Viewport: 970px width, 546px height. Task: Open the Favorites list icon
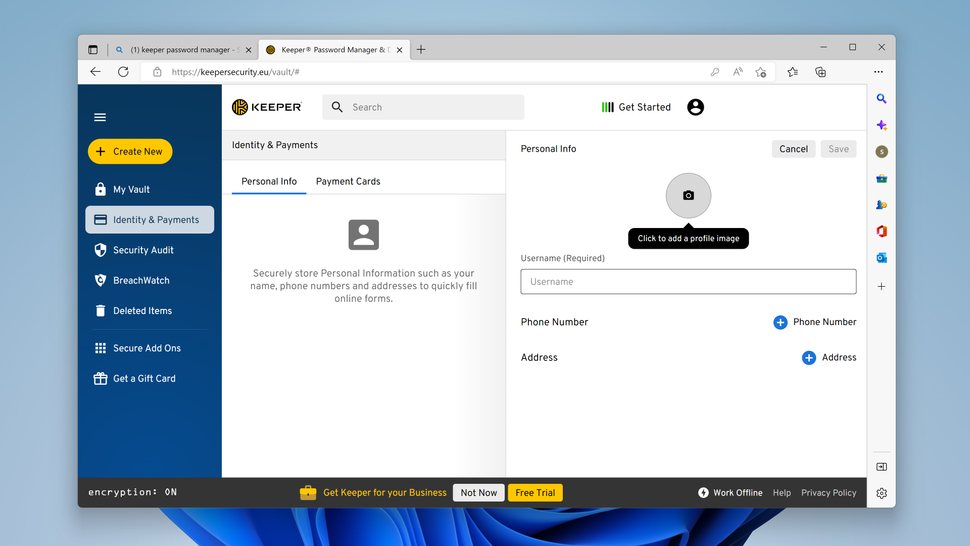792,72
